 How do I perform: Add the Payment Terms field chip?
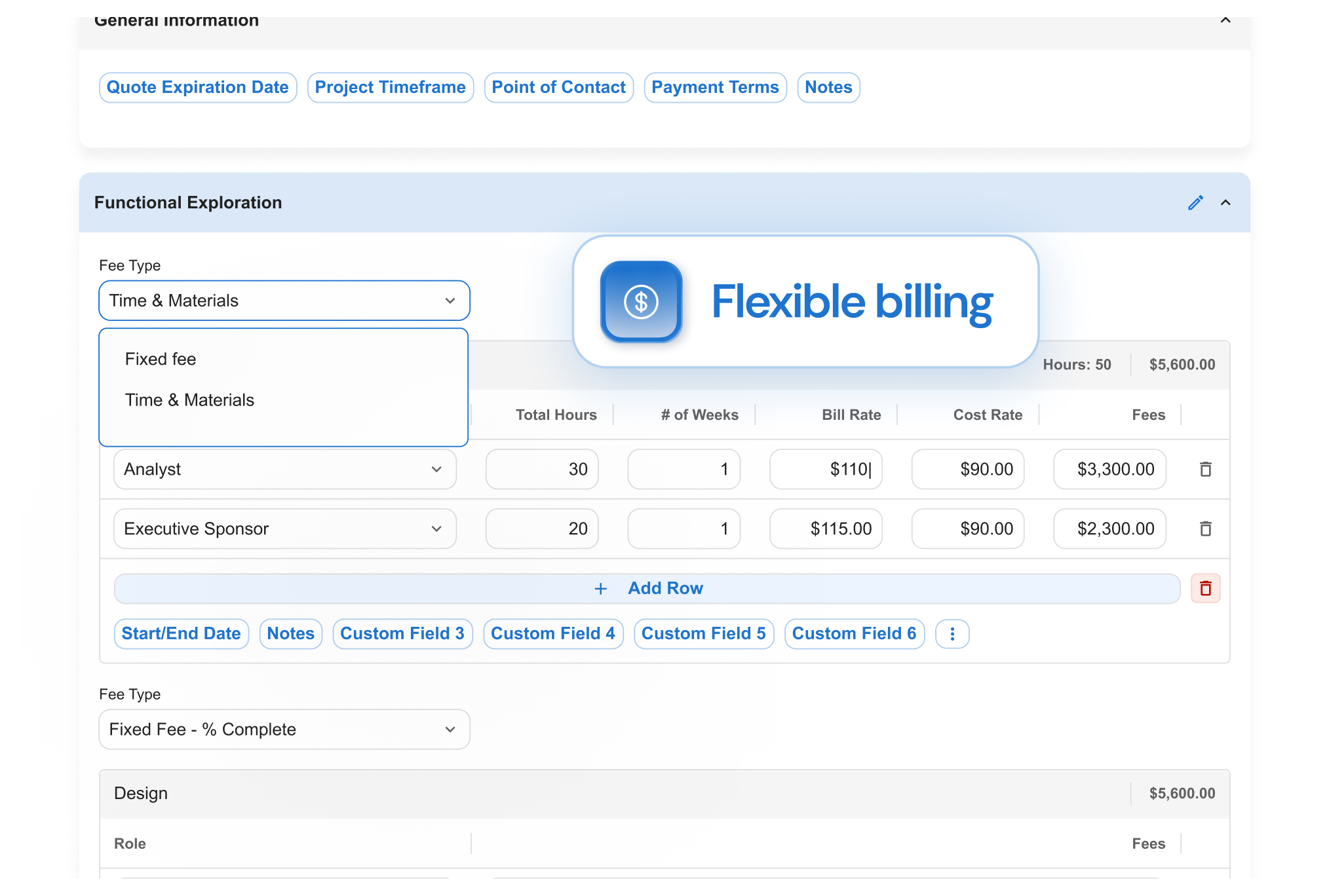pyautogui.click(x=714, y=88)
